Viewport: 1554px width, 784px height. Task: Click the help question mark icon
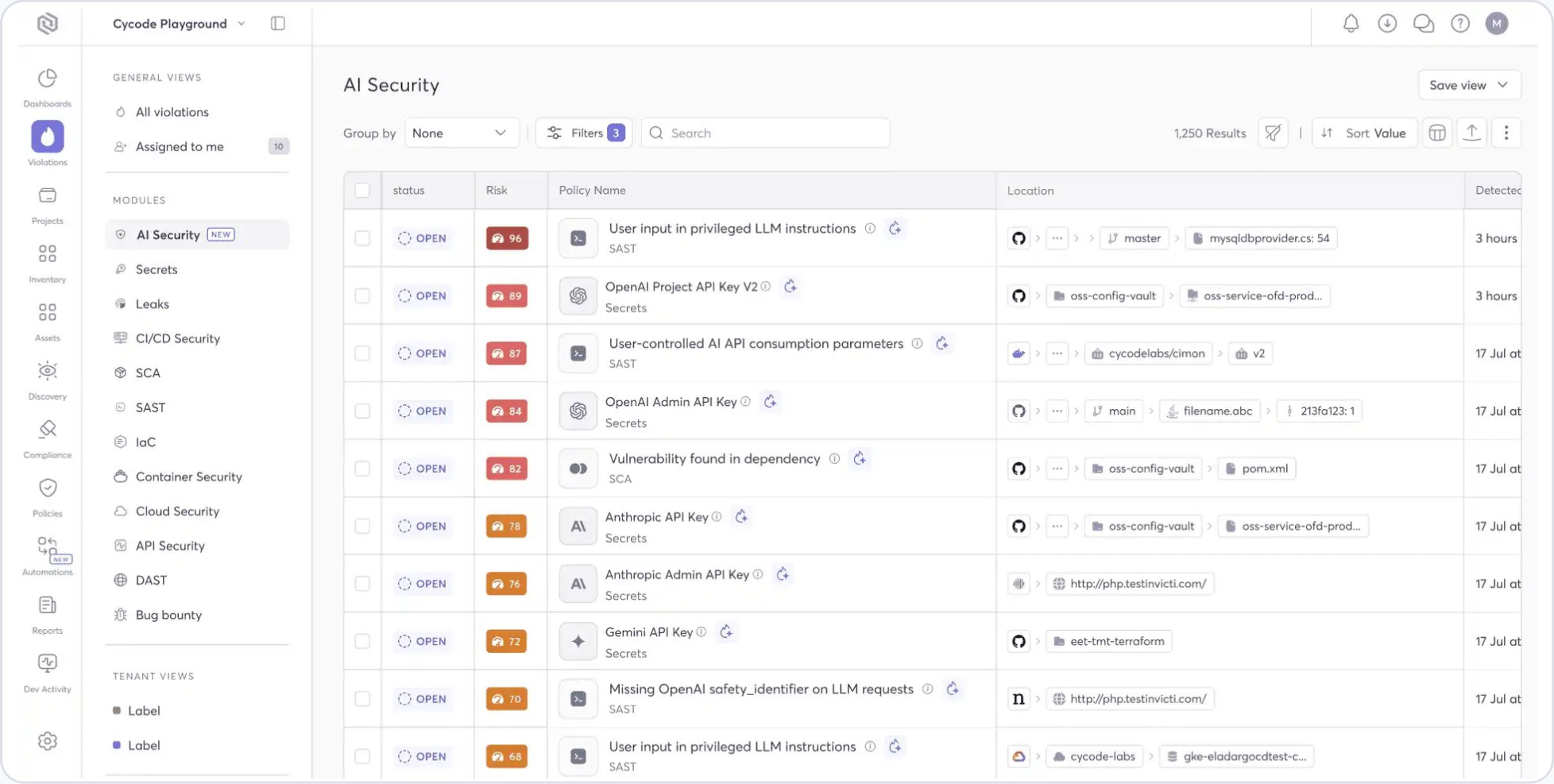(x=1460, y=24)
